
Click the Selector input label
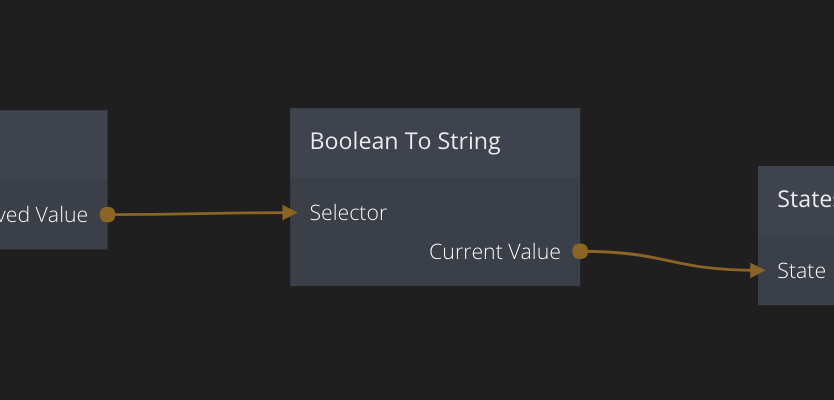(x=348, y=212)
